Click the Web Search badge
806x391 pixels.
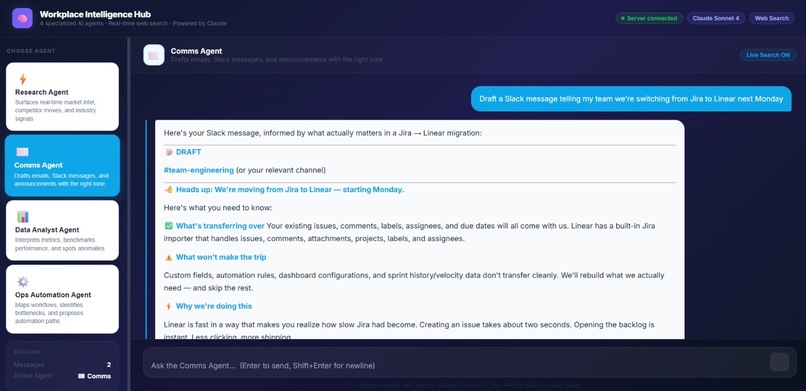[772, 18]
